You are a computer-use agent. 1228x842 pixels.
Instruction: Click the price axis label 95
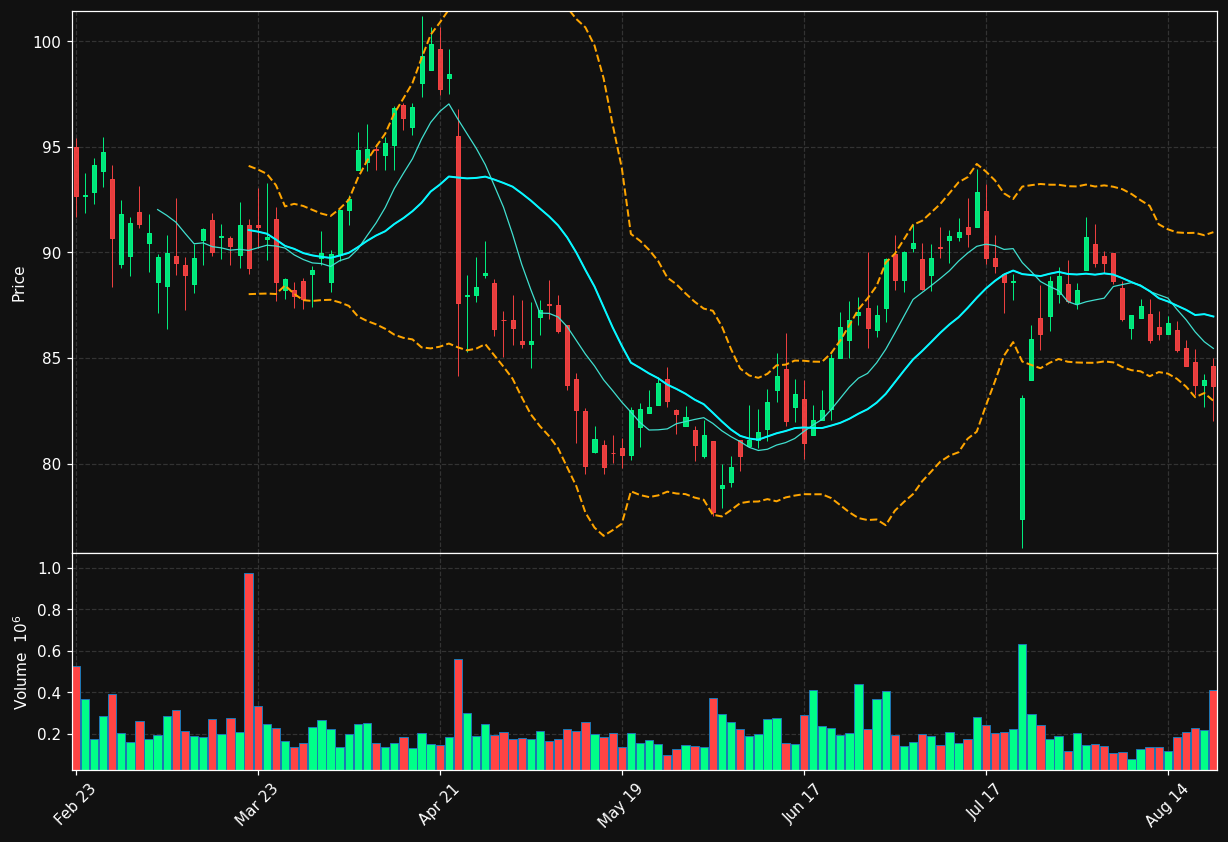[x=51, y=148]
